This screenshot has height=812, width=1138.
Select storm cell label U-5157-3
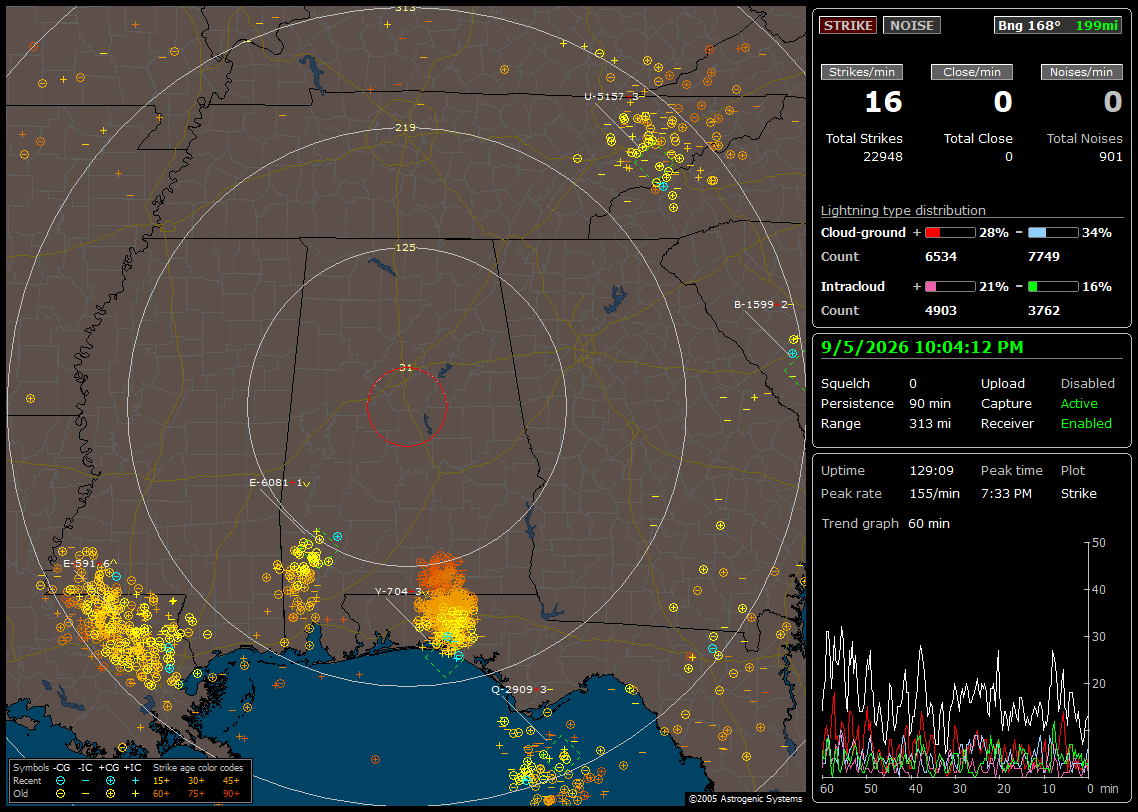[x=611, y=97]
